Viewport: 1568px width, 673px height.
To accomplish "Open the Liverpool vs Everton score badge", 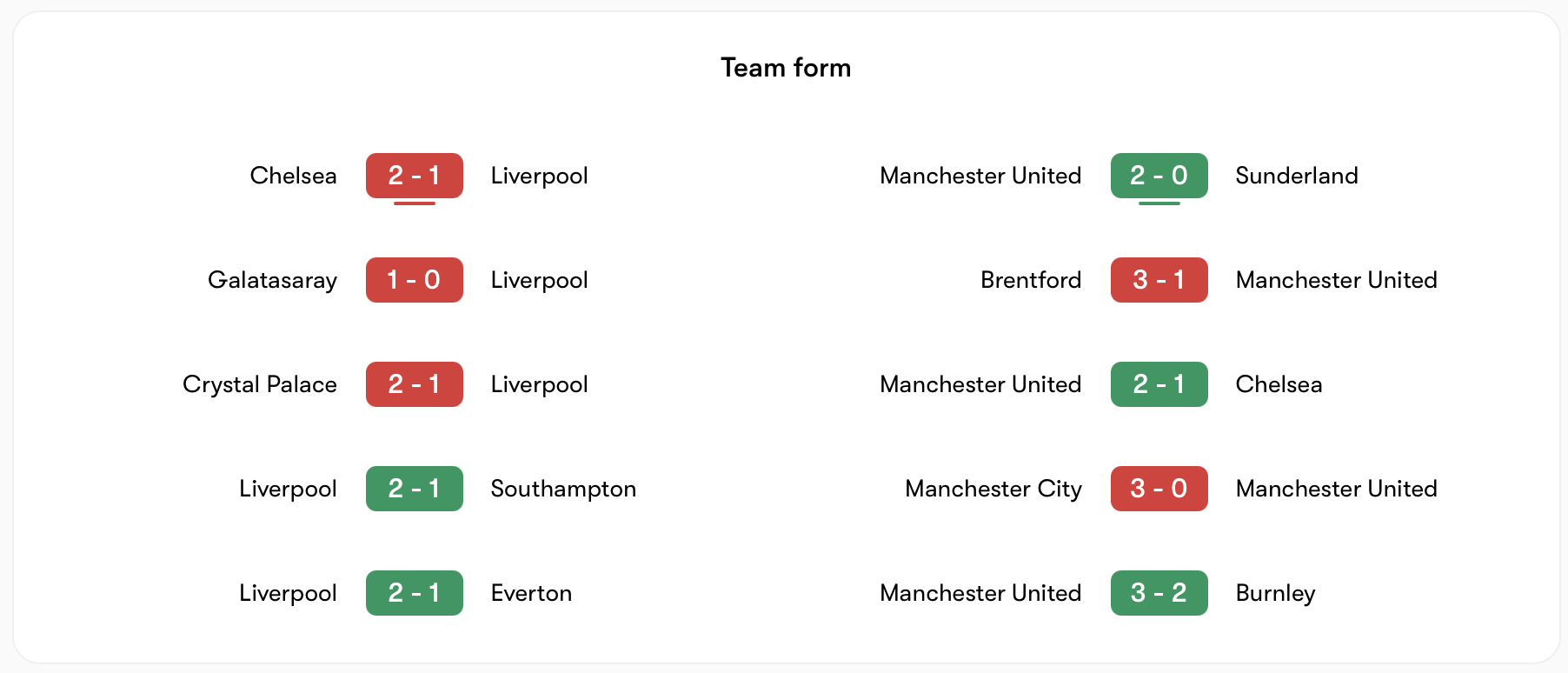I will pos(414,593).
